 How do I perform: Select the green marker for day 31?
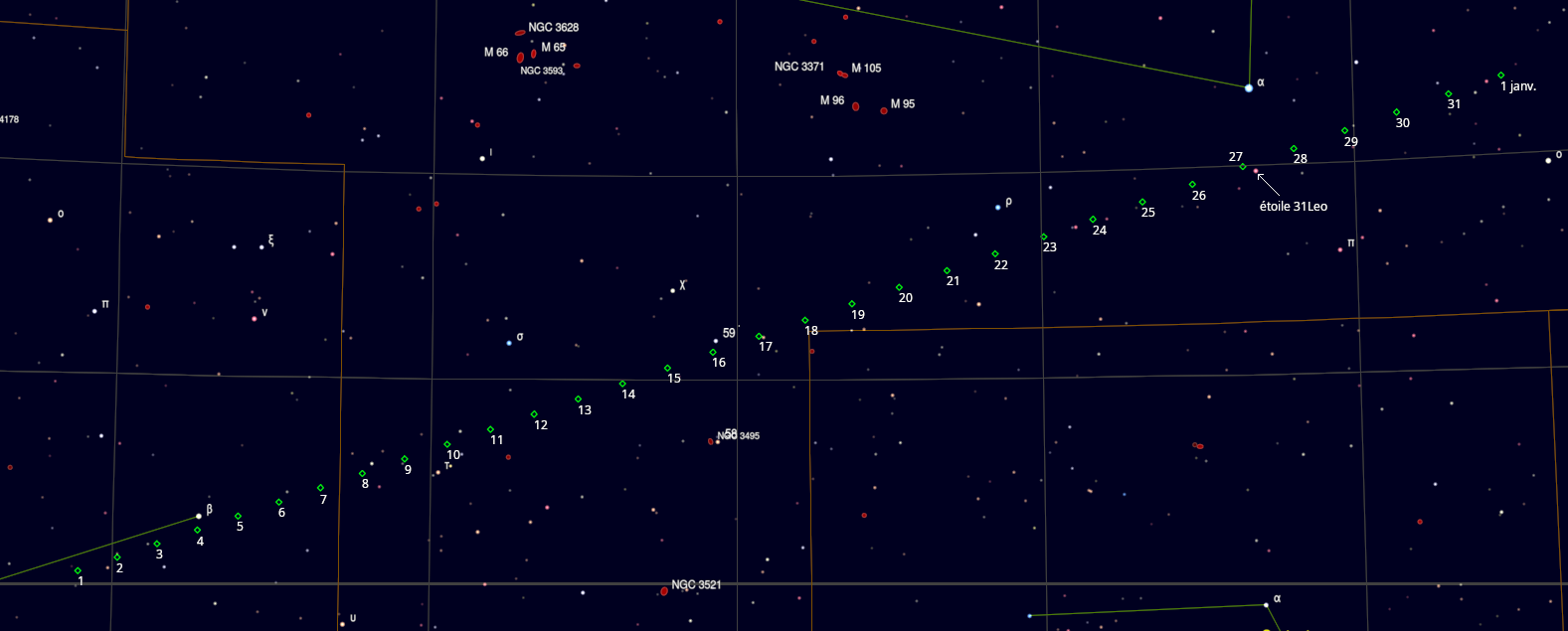click(1448, 94)
